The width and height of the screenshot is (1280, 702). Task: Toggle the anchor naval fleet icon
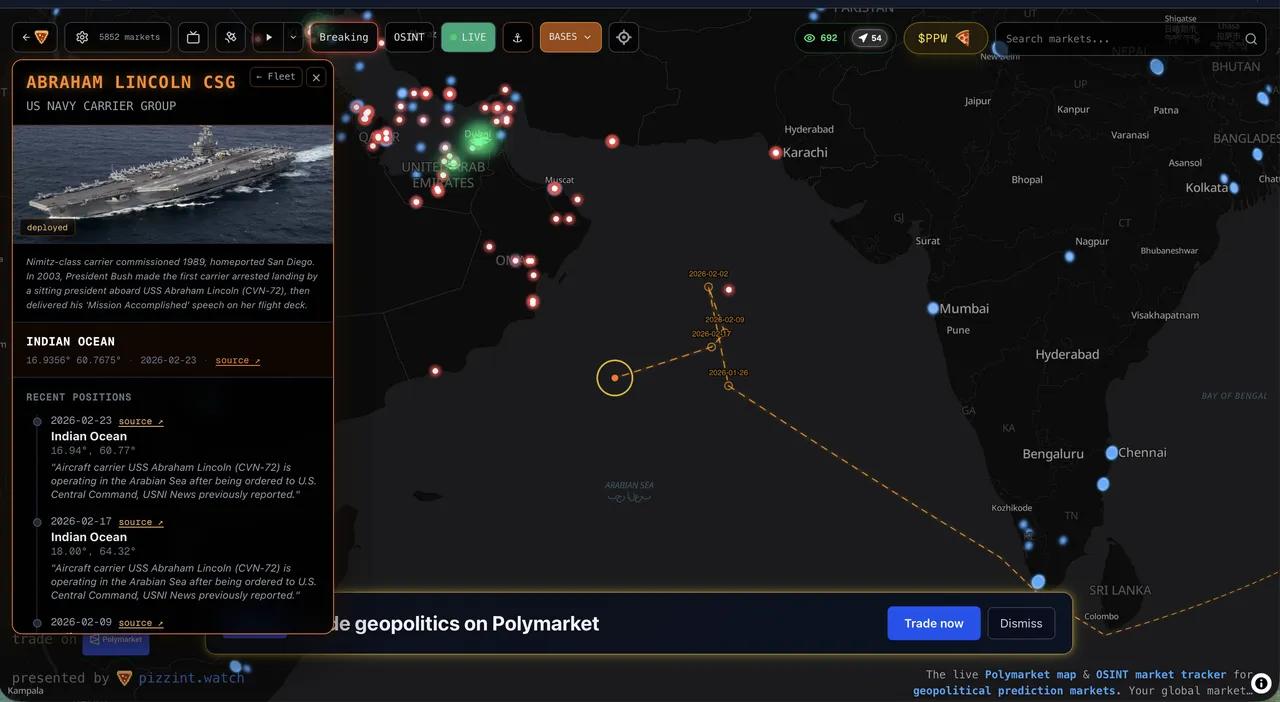click(x=517, y=37)
